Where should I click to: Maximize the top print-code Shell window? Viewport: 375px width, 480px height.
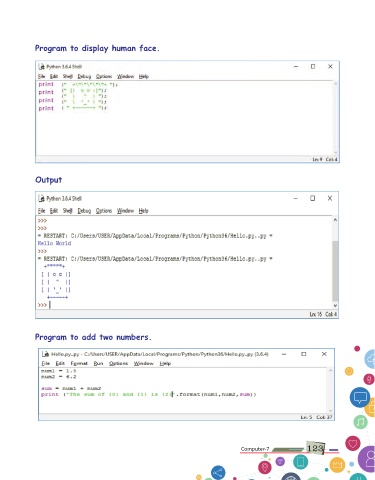pos(313,67)
